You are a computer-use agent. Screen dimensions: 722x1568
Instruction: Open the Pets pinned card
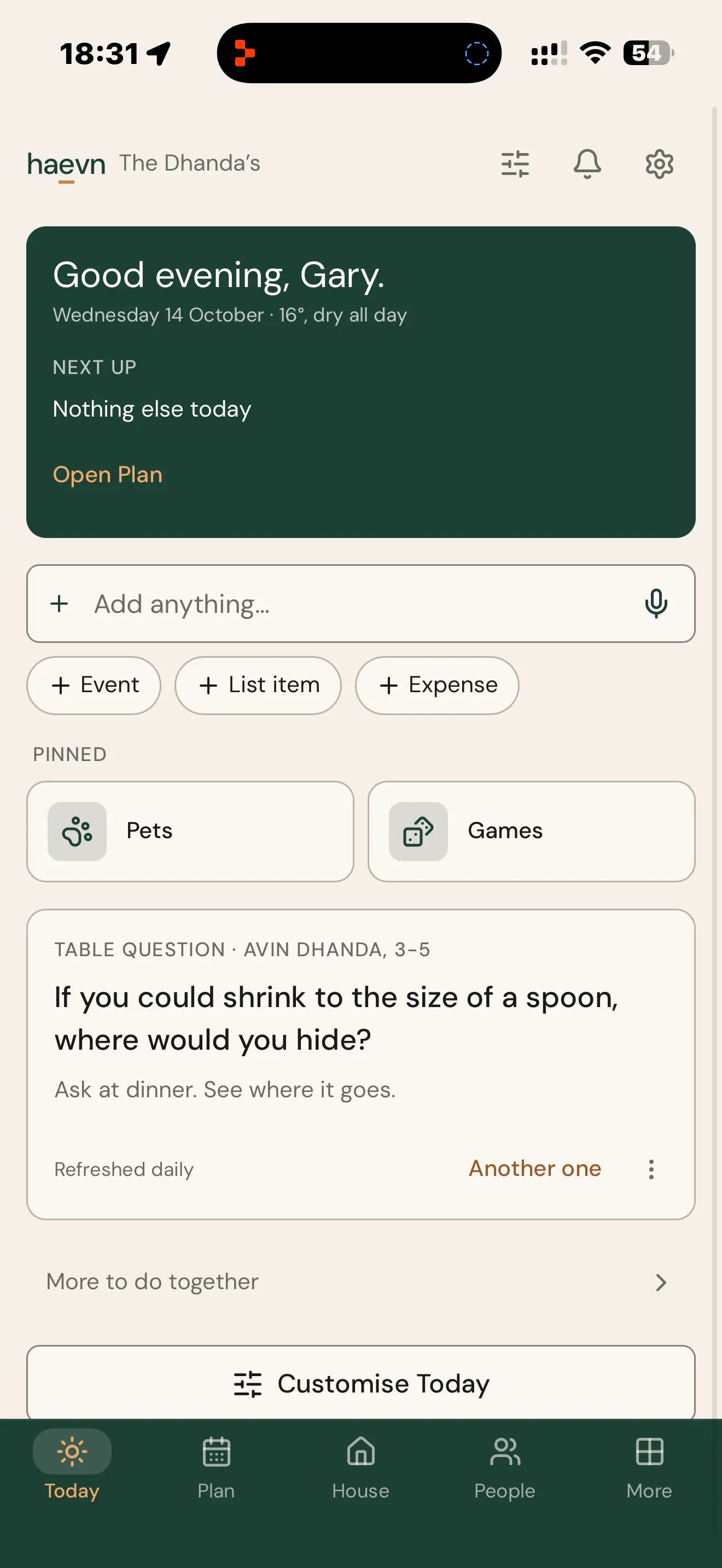(190, 831)
